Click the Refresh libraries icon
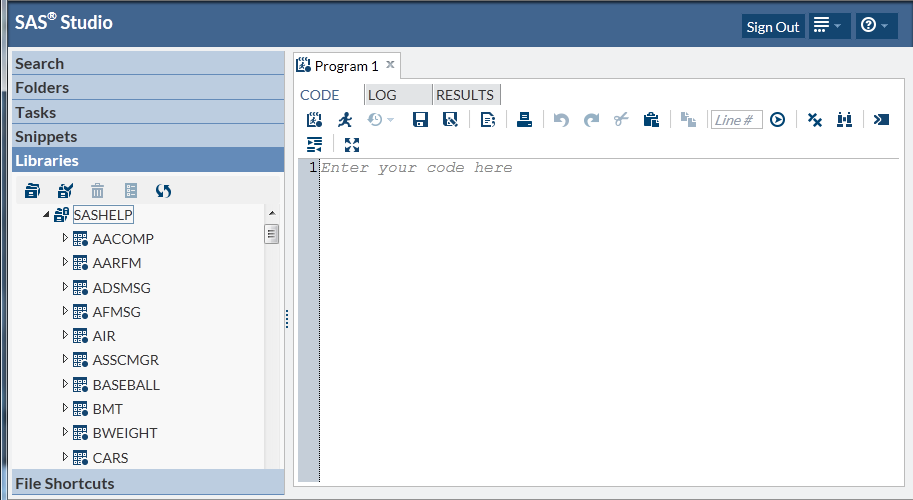Screen dimensions: 913x500 163,190
